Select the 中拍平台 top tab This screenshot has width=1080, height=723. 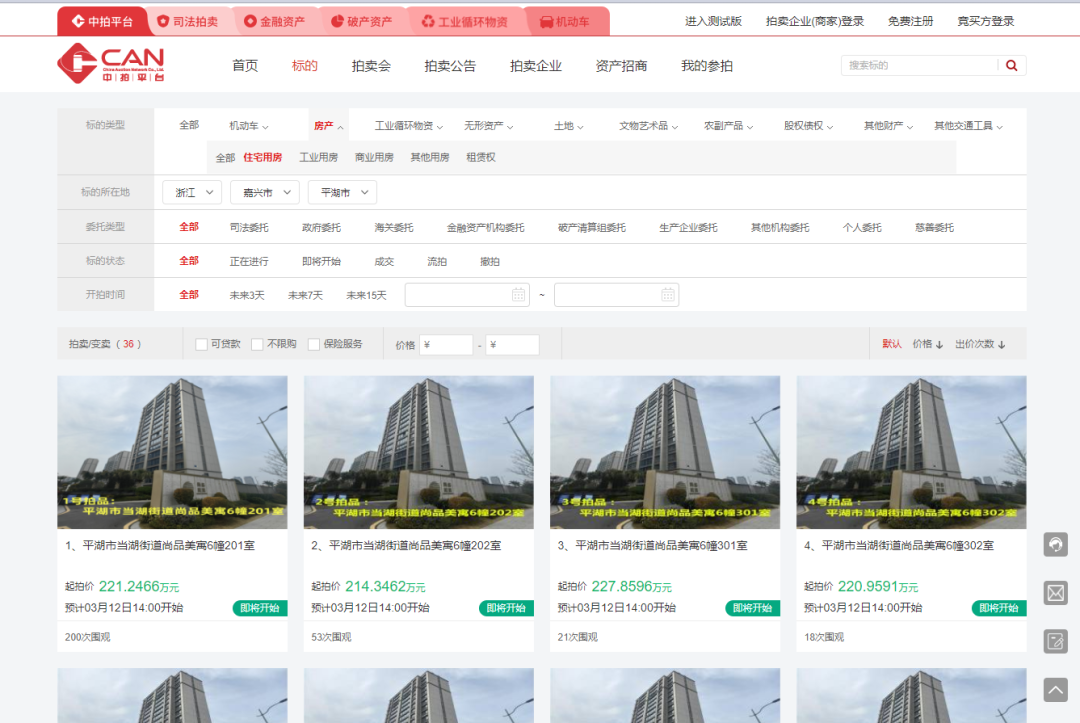pos(103,21)
